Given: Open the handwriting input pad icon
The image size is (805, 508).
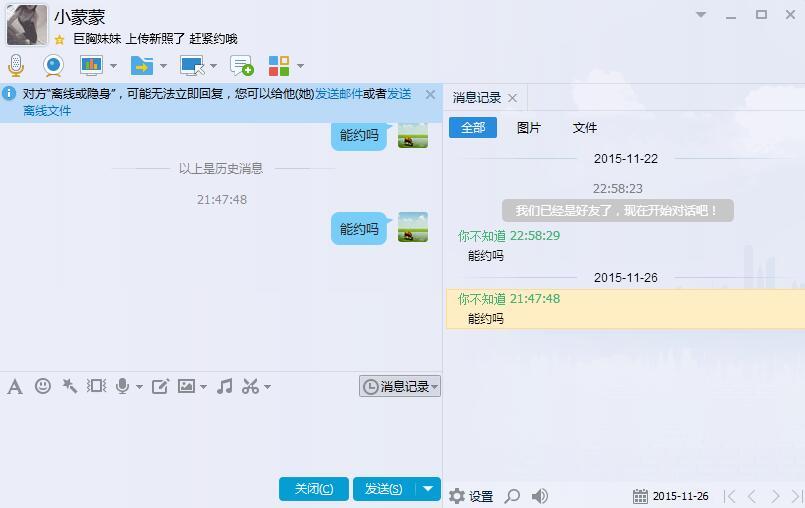Looking at the screenshot, I should [160, 386].
